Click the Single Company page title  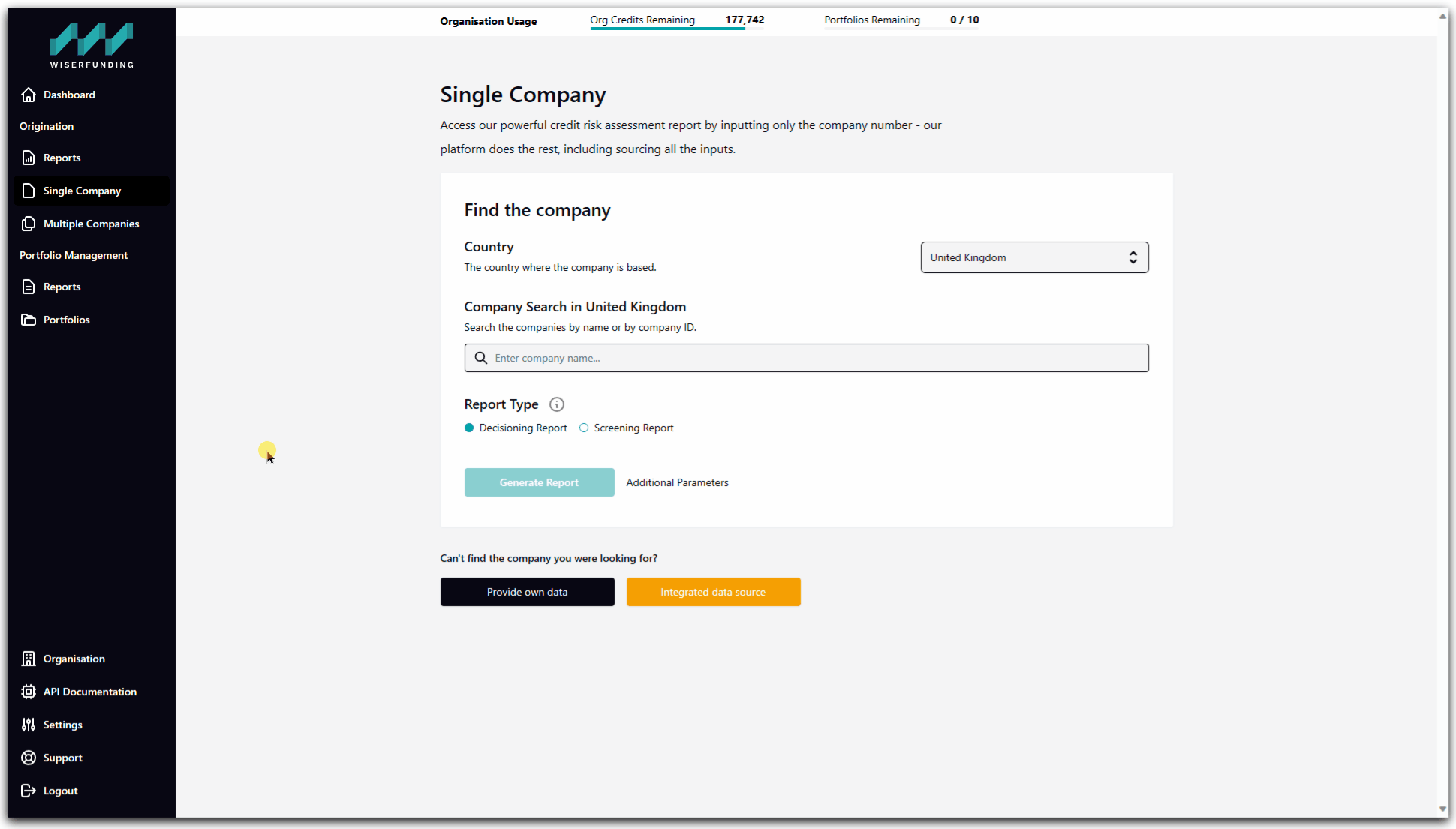click(x=523, y=95)
